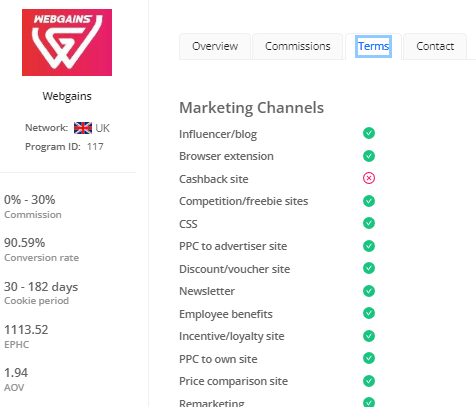476x407 pixels.
Task: Click the Webgains program name text
Action: (67, 96)
